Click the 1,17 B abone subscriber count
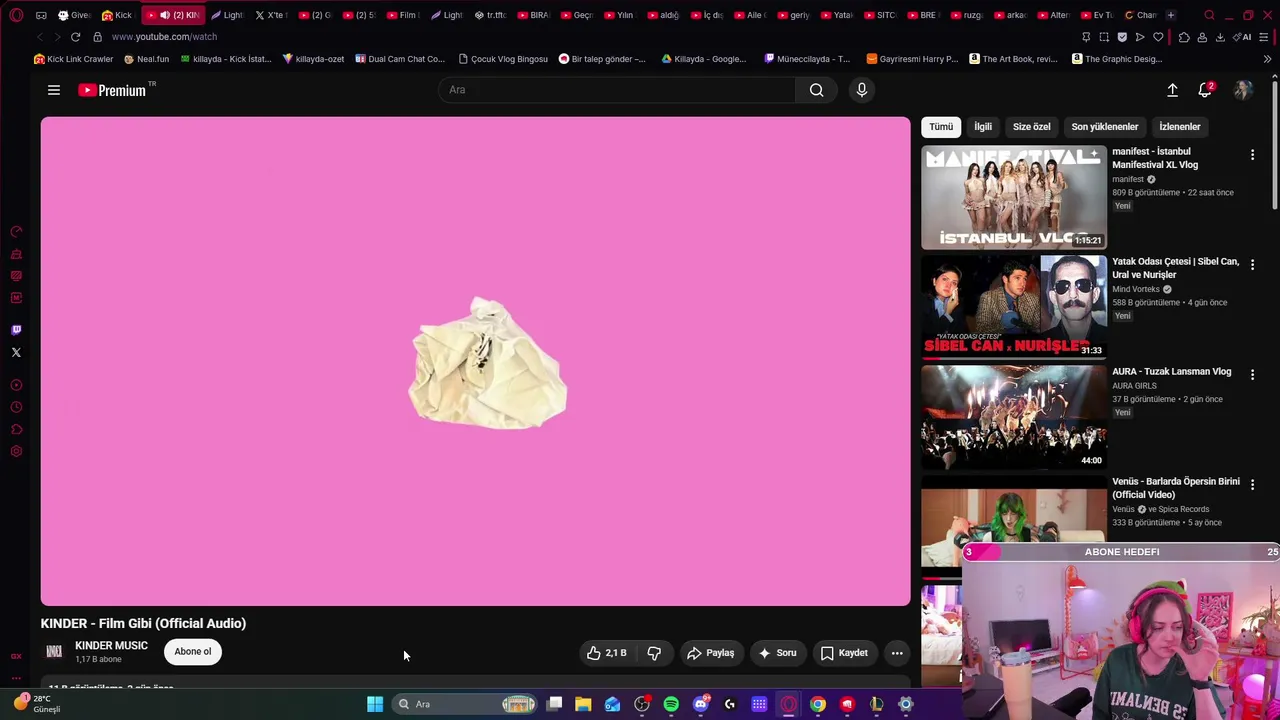Viewport: 1280px width, 720px height. coord(98,660)
